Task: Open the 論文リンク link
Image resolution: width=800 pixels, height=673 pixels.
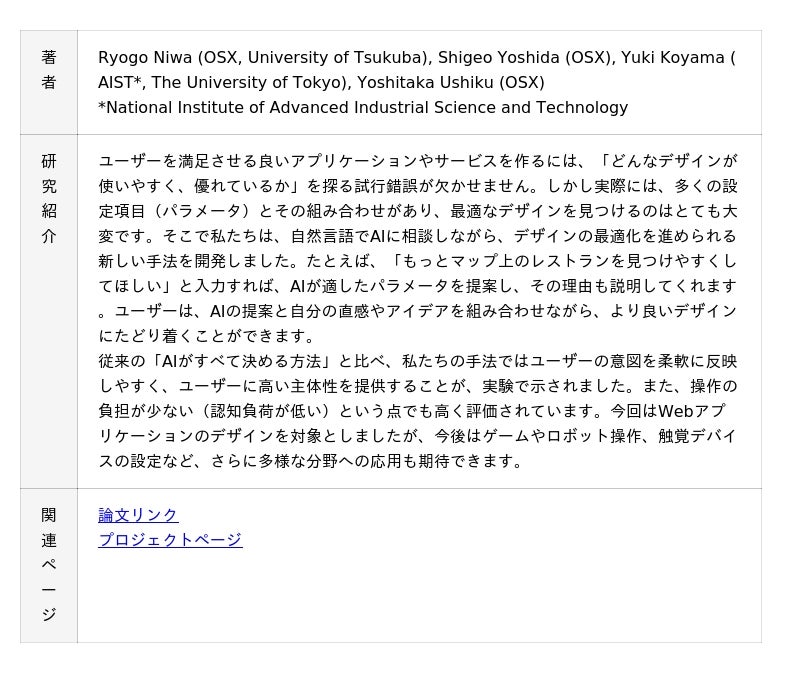Action: 138,515
